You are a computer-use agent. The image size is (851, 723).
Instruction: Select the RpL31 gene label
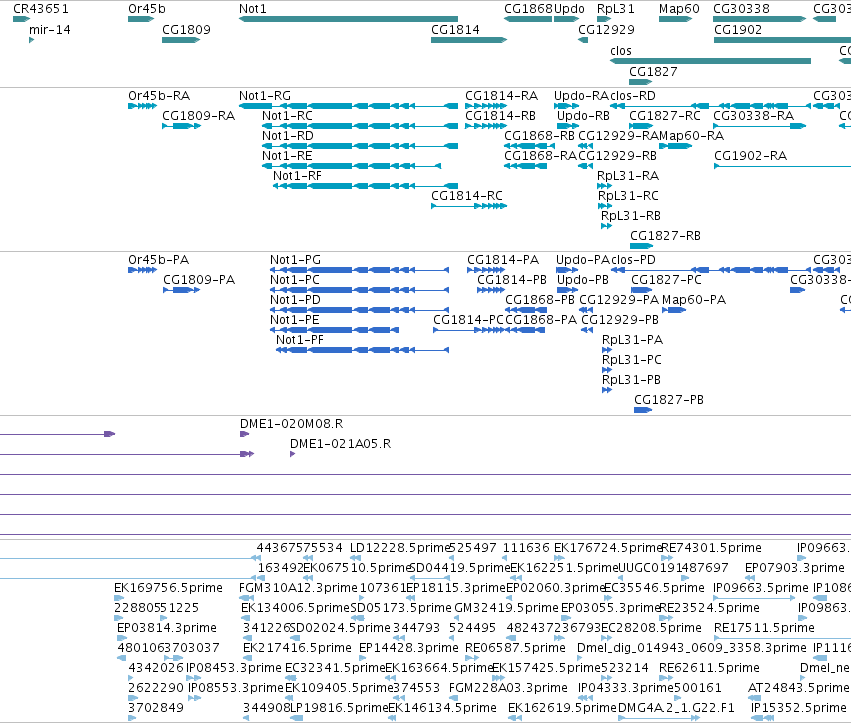click(615, 9)
